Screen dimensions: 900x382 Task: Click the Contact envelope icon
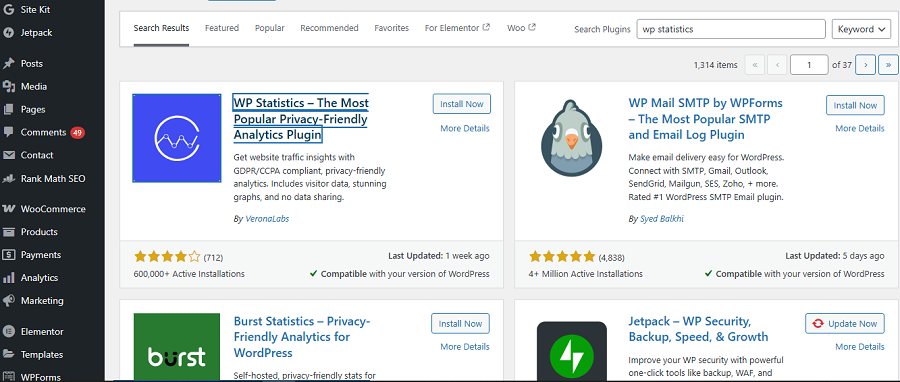[x=9, y=155]
